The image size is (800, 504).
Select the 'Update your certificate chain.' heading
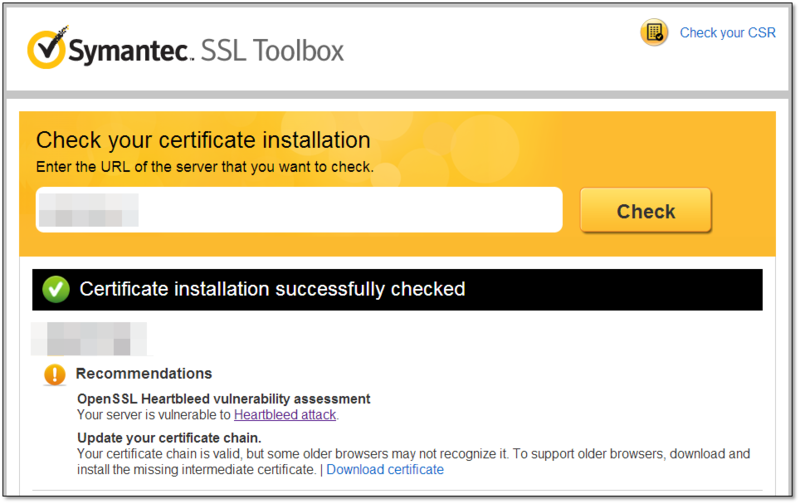(x=169, y=438)
